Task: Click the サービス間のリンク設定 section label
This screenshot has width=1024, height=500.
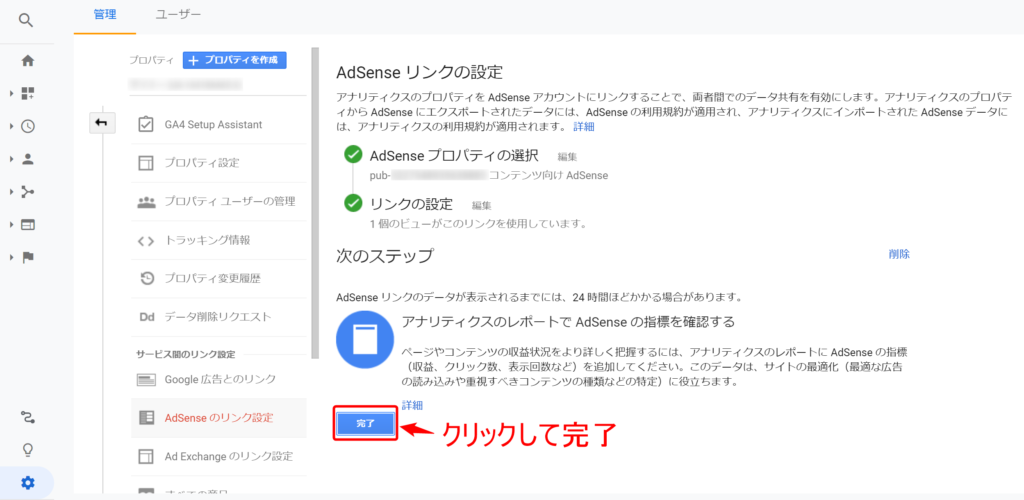Action: click(185, 354)
